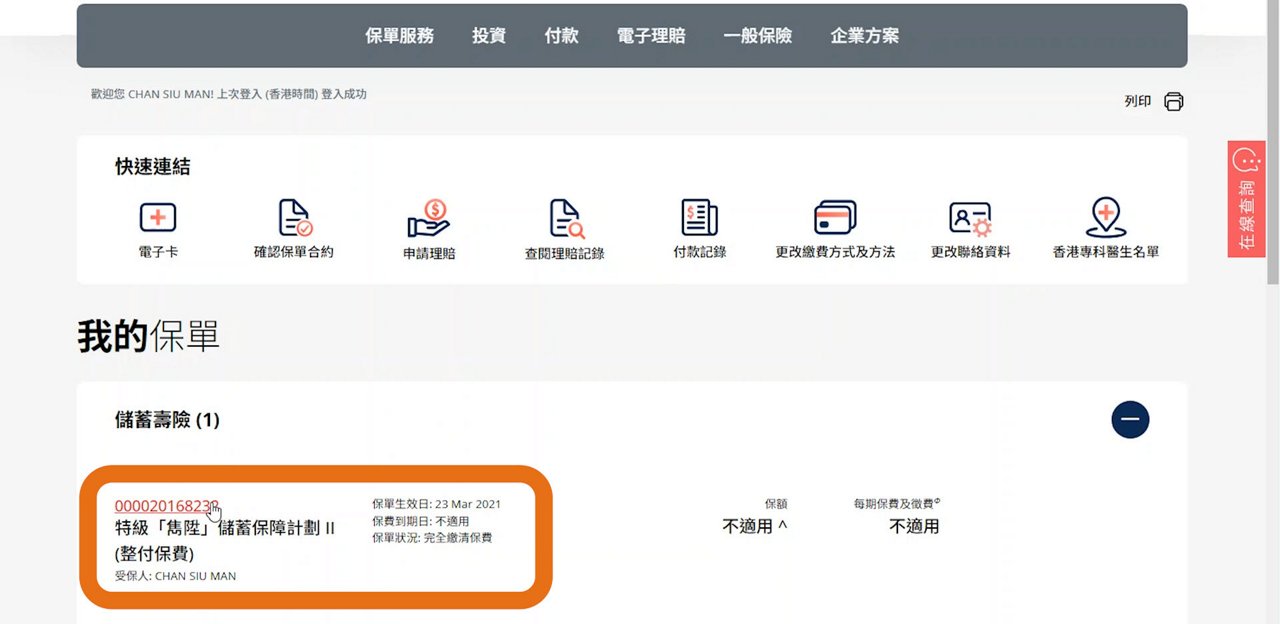Click the 電子卡 e-card icon
The width and height of the screenshot is (1280, 624).
point(158,218)
